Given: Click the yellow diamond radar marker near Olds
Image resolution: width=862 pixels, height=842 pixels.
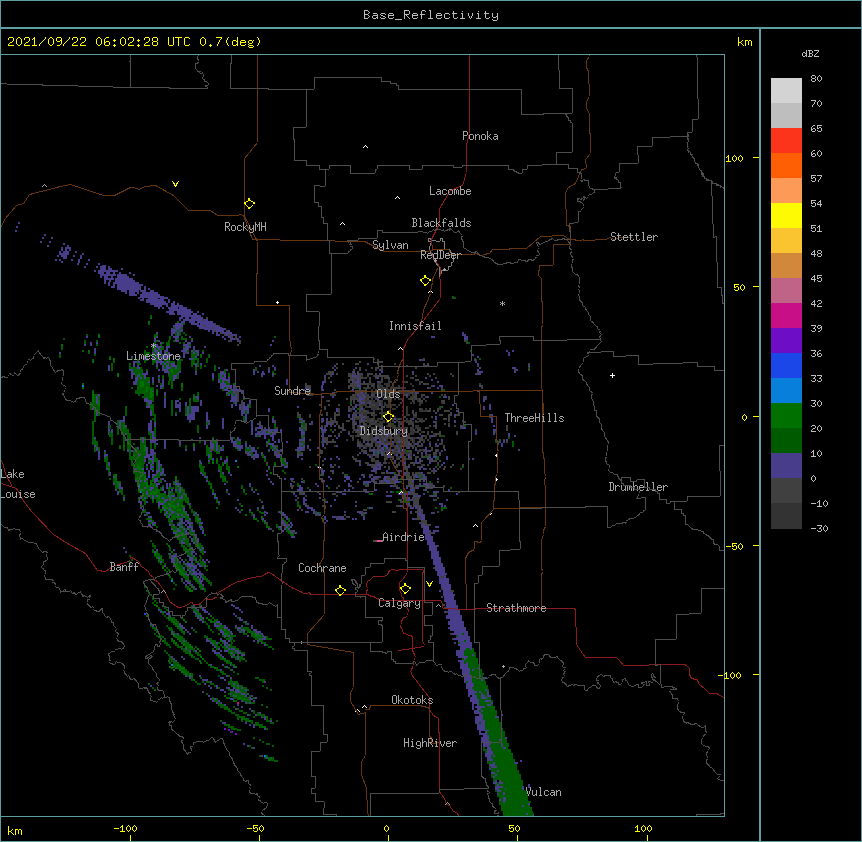Looking at the screenshot, I should tap(389, 417).
